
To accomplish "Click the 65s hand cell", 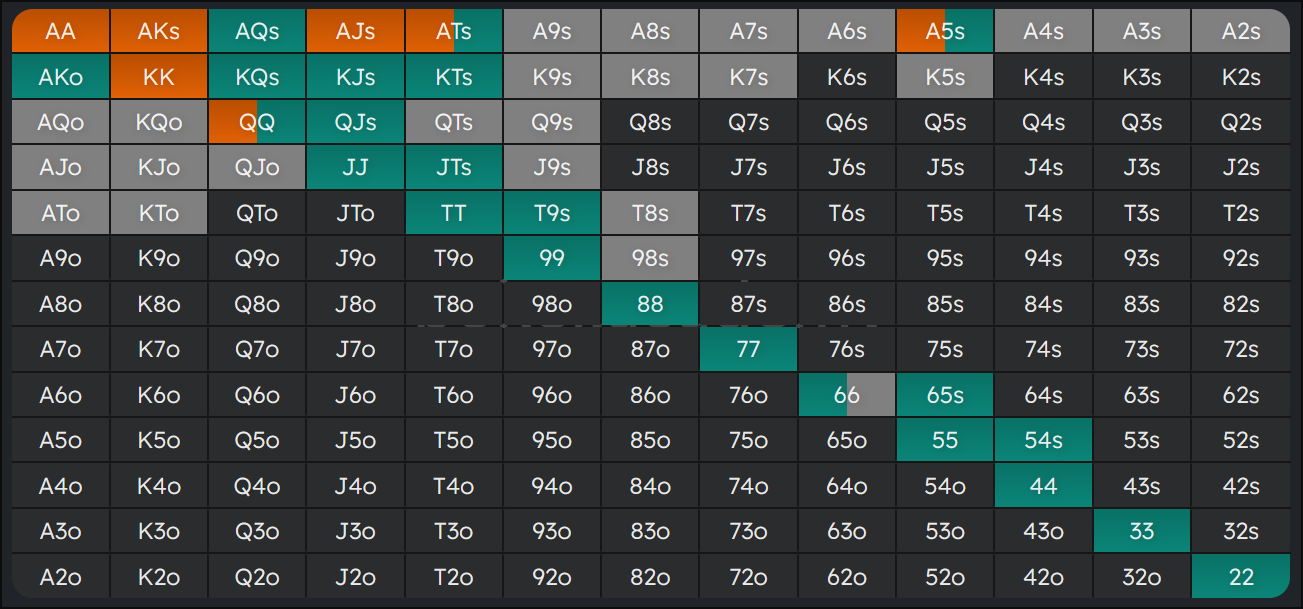I will pyautogui.click(x=945, y=395).
